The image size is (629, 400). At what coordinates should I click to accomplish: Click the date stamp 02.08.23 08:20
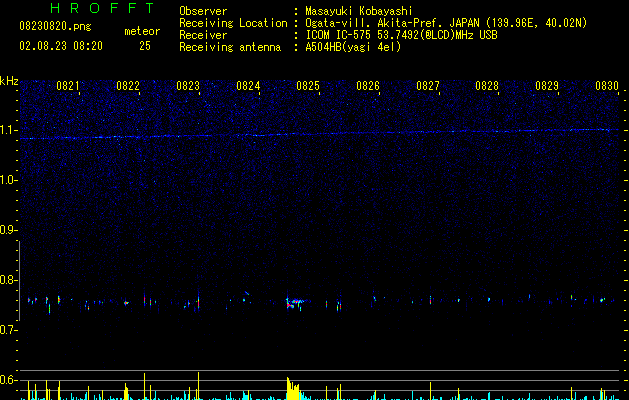click(61, 46)
